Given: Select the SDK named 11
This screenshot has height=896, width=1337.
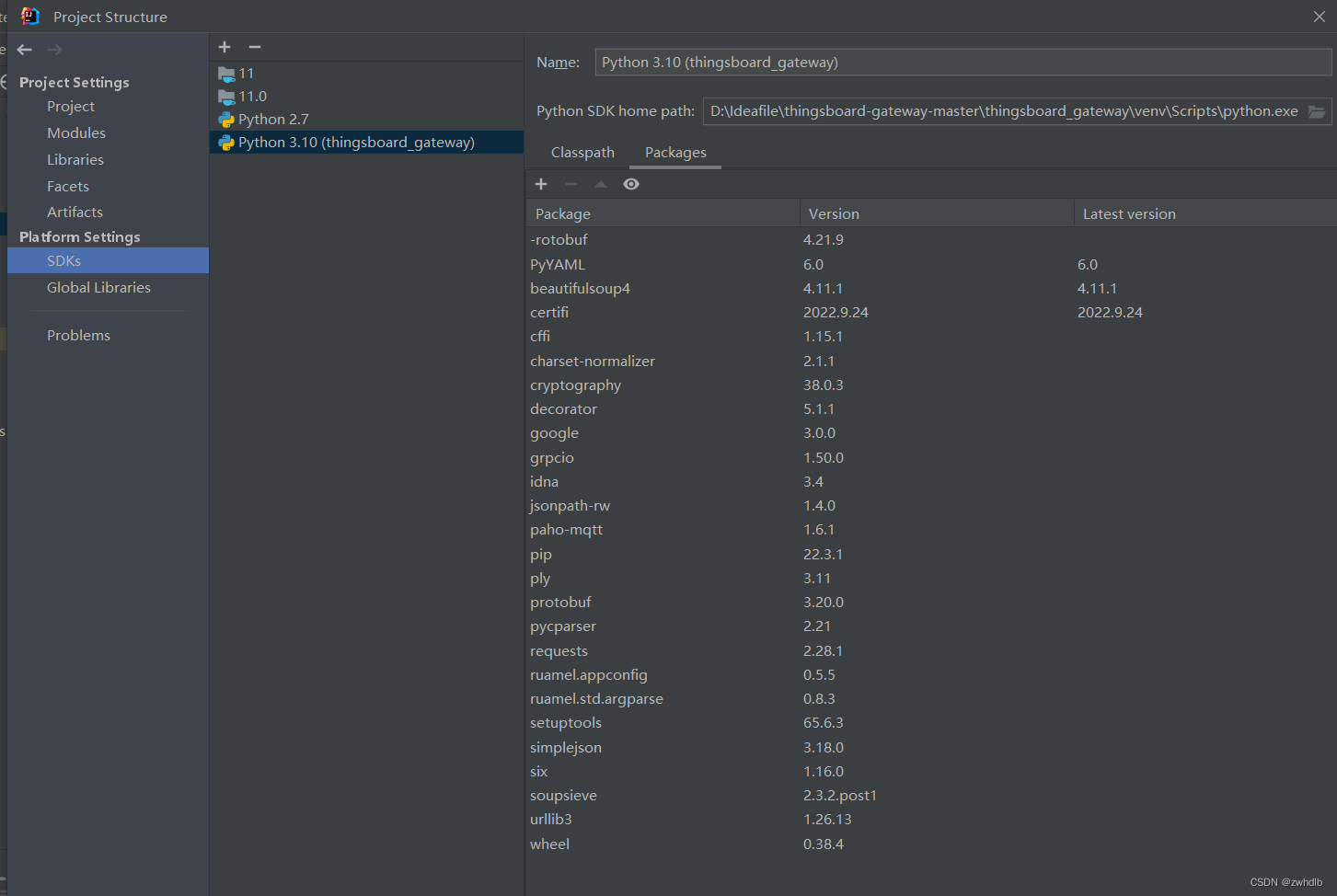Looking at the screenshot, I should point(366,74).
